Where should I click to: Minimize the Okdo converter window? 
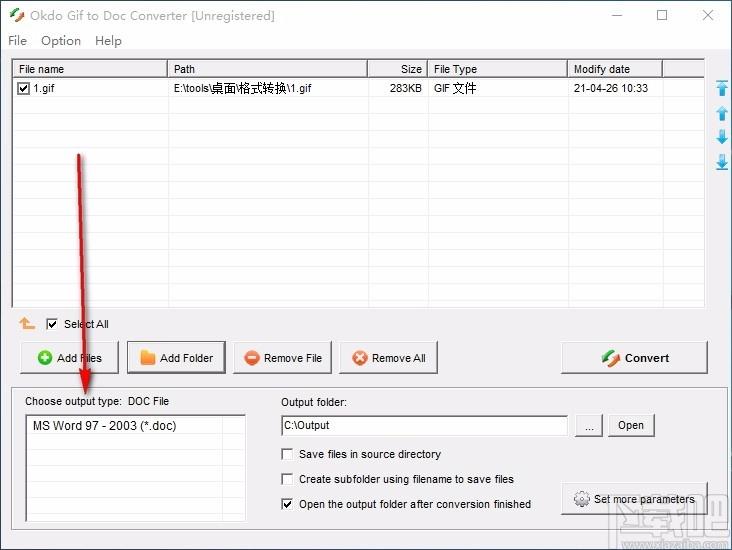[617, 15]
